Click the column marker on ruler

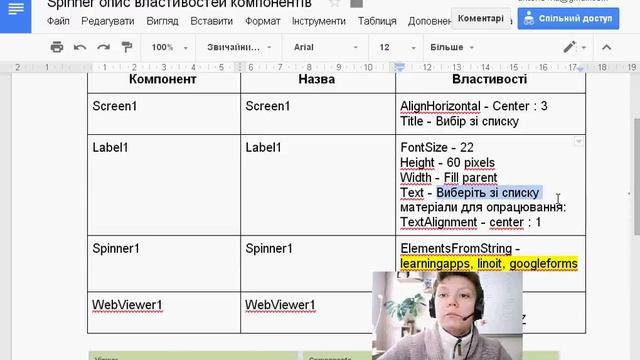pyautogui.click(x=240, y=67)
